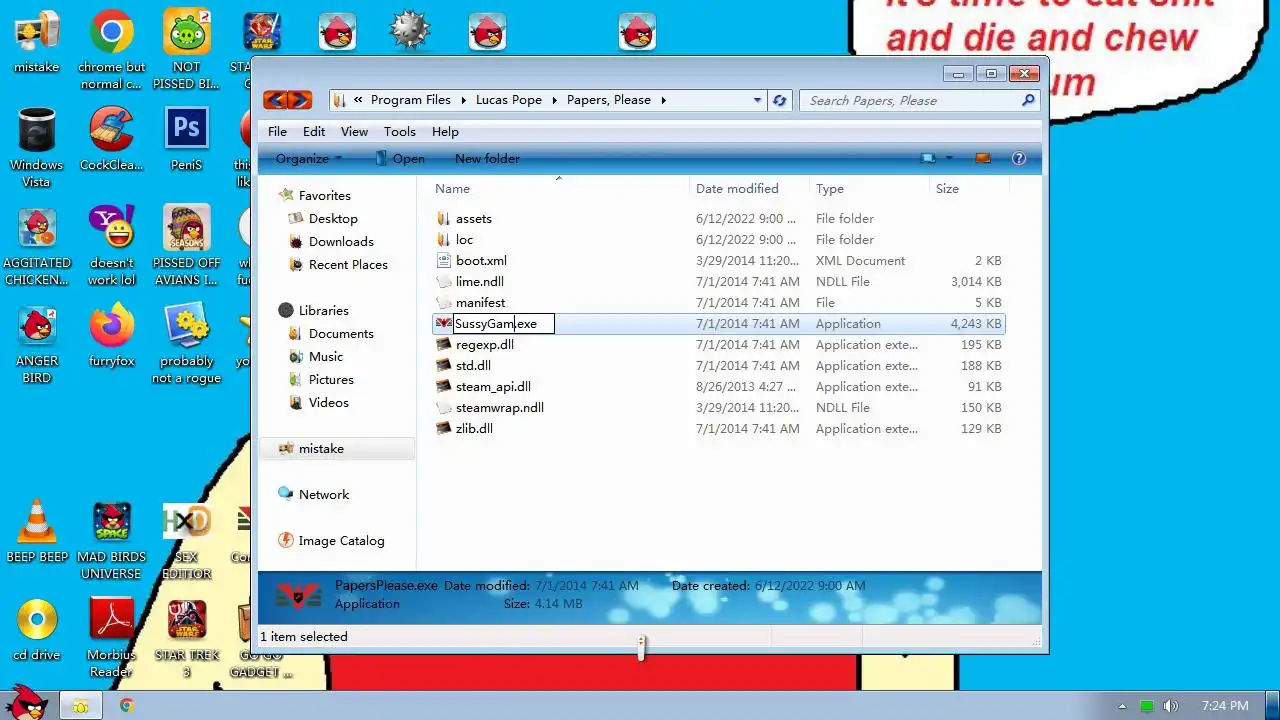Go forward using the Explorer forward arrow

tap(299, 100)
